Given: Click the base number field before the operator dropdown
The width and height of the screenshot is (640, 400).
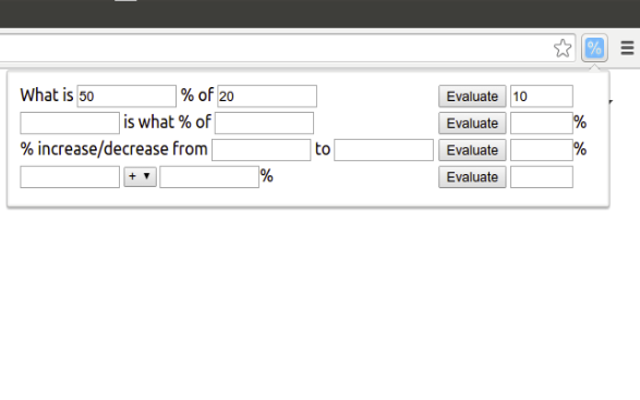Looking at the screenshot, I should coord(70,177).
